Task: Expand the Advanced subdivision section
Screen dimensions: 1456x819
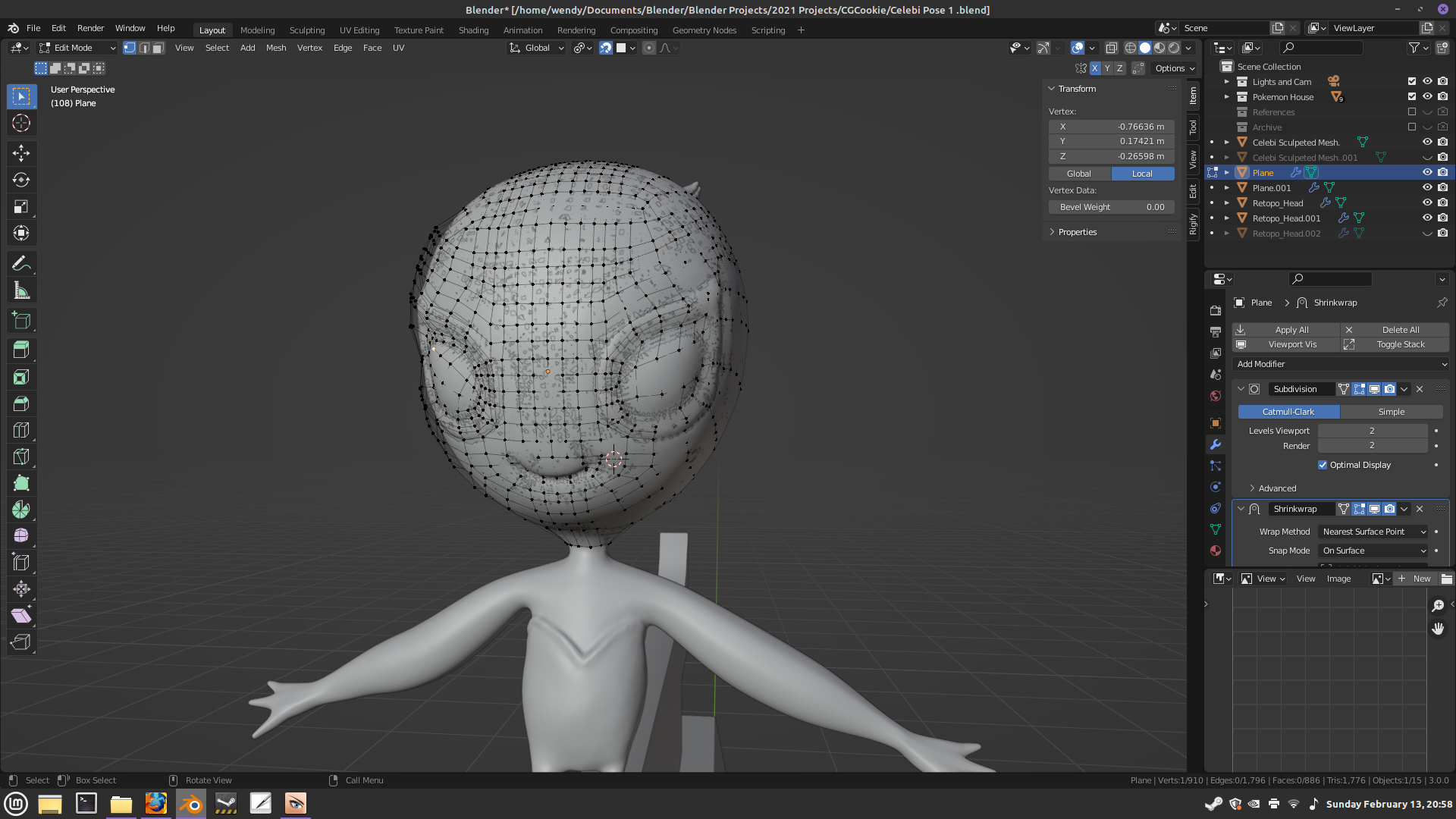Action: pos(1277,488)
